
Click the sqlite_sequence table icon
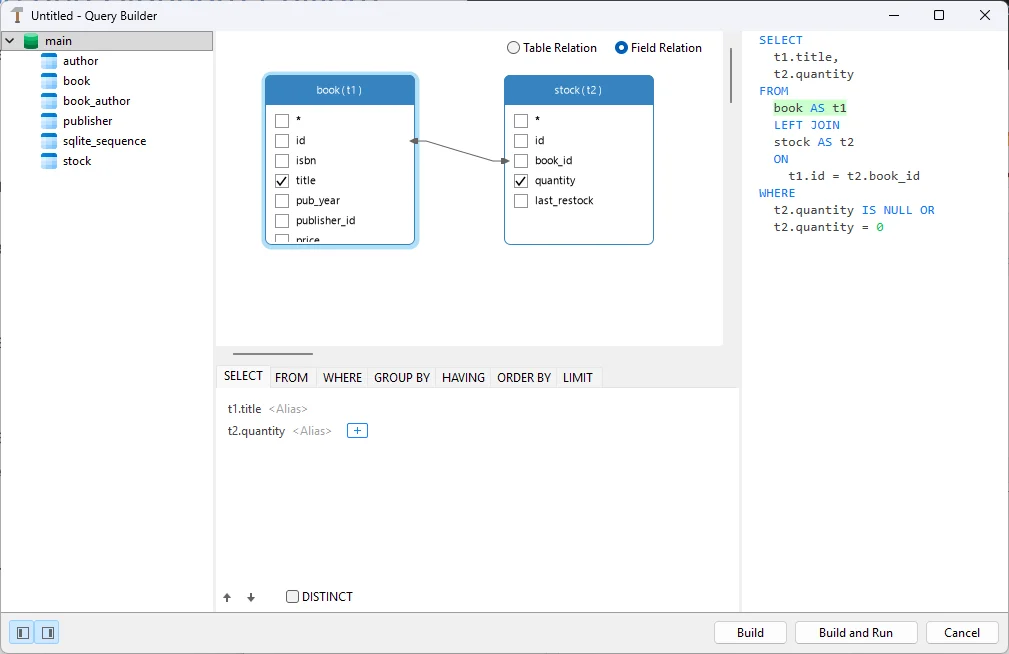click(49, 141)
